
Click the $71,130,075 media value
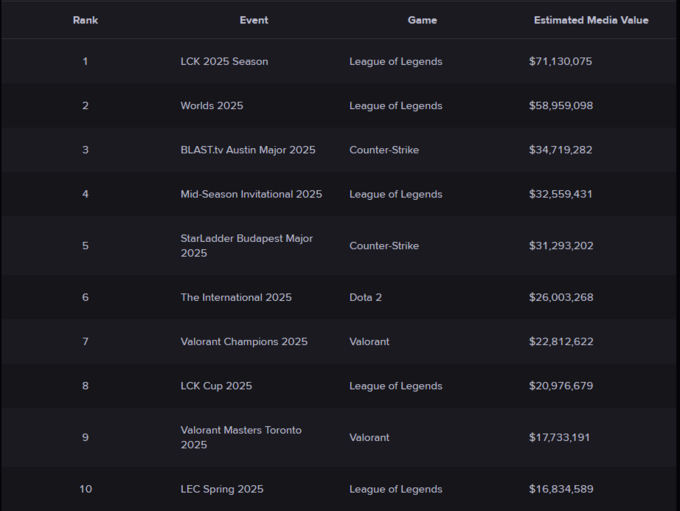pos(560,62)
